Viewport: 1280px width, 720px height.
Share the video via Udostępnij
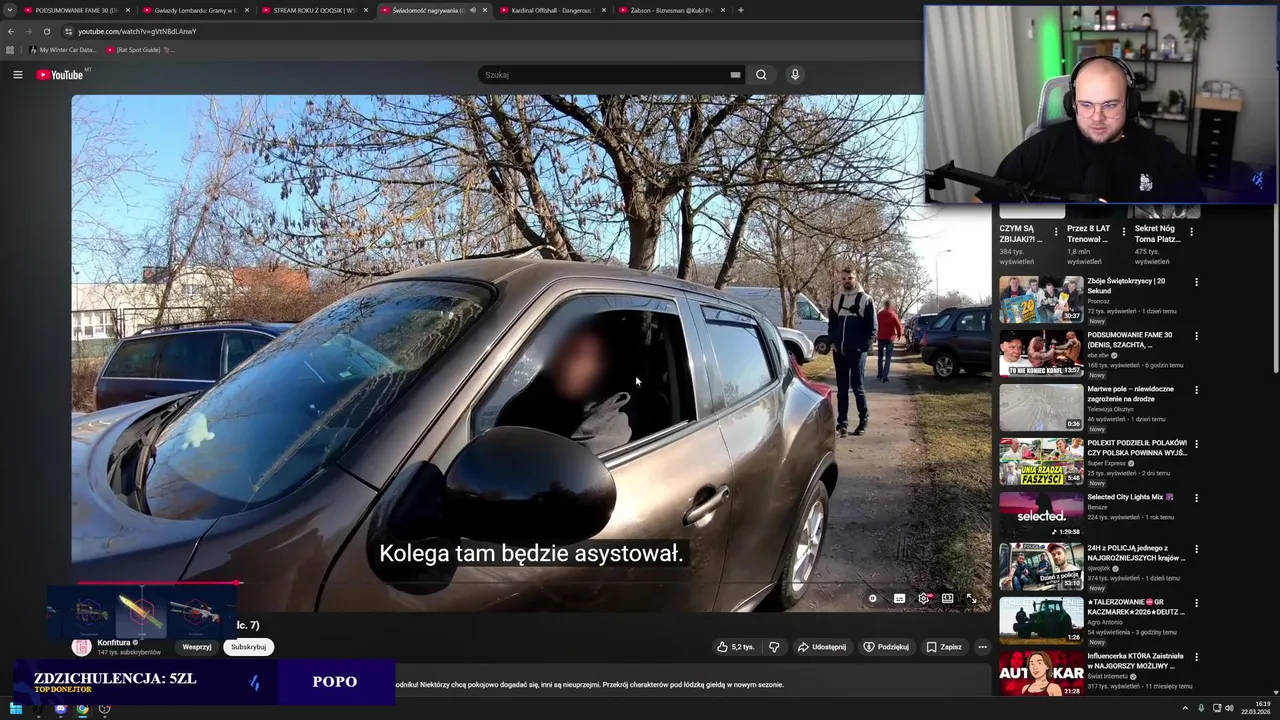(821, 647)
